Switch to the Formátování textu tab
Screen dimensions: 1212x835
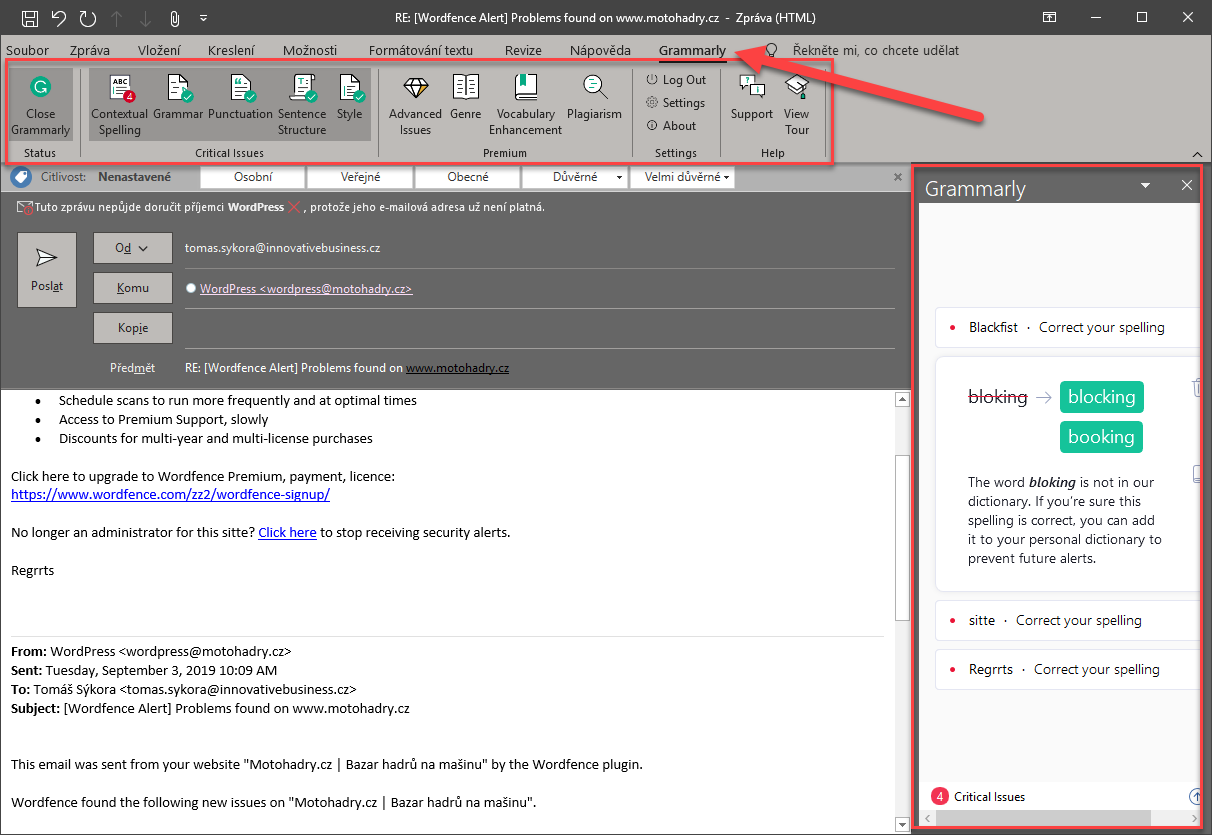[421, 50]
